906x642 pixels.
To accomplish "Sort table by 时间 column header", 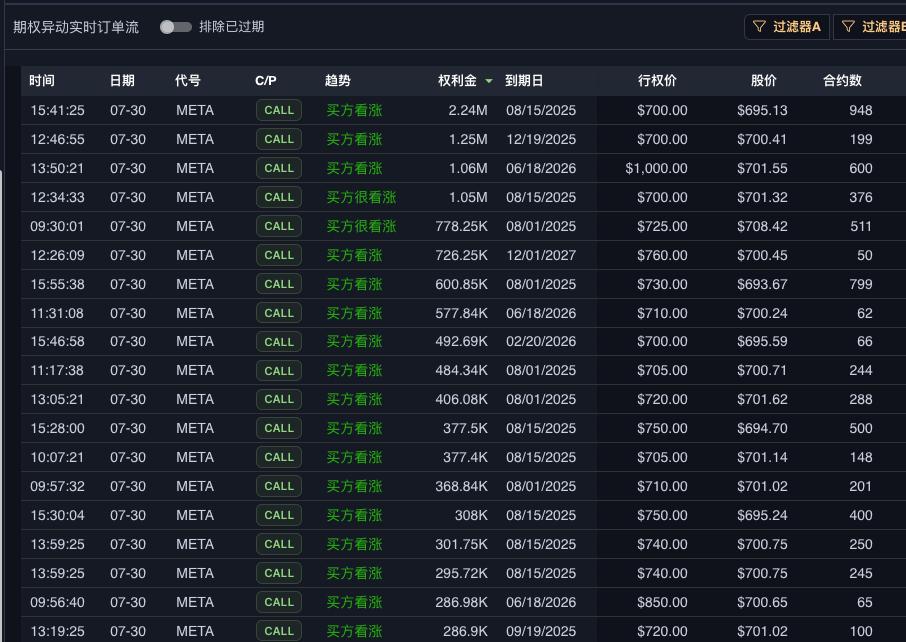I will (42, 81).
